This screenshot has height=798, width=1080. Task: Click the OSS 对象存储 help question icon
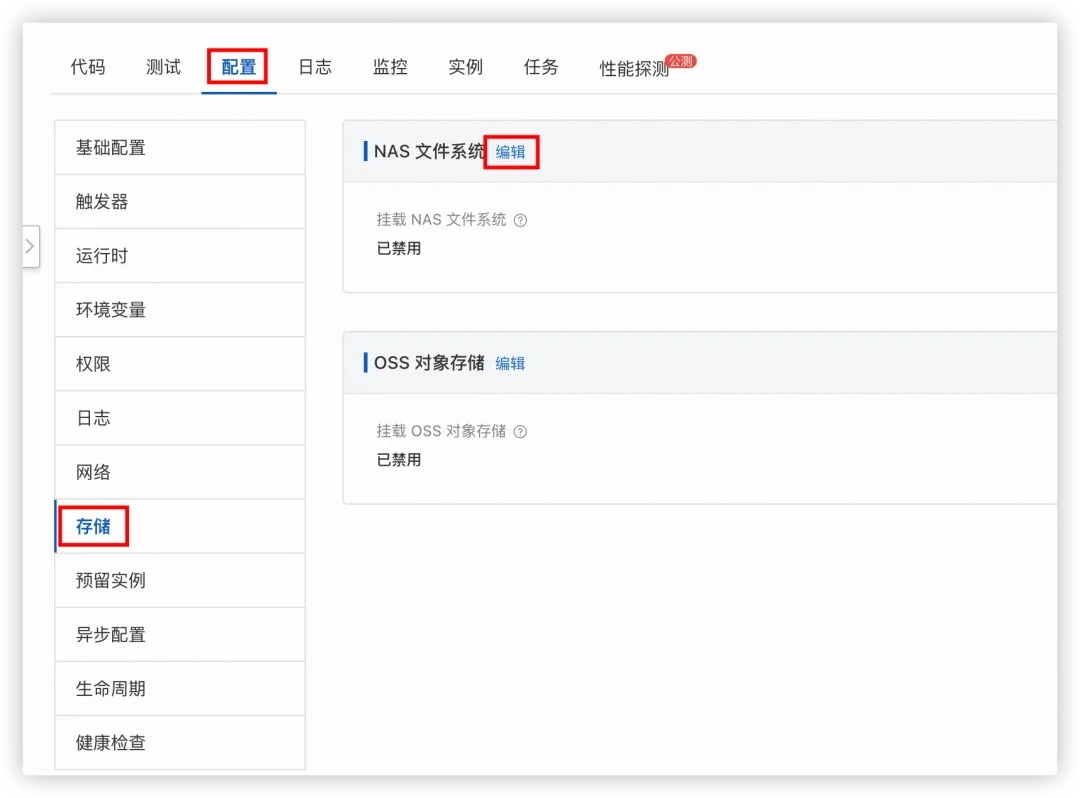coord(521,432)
